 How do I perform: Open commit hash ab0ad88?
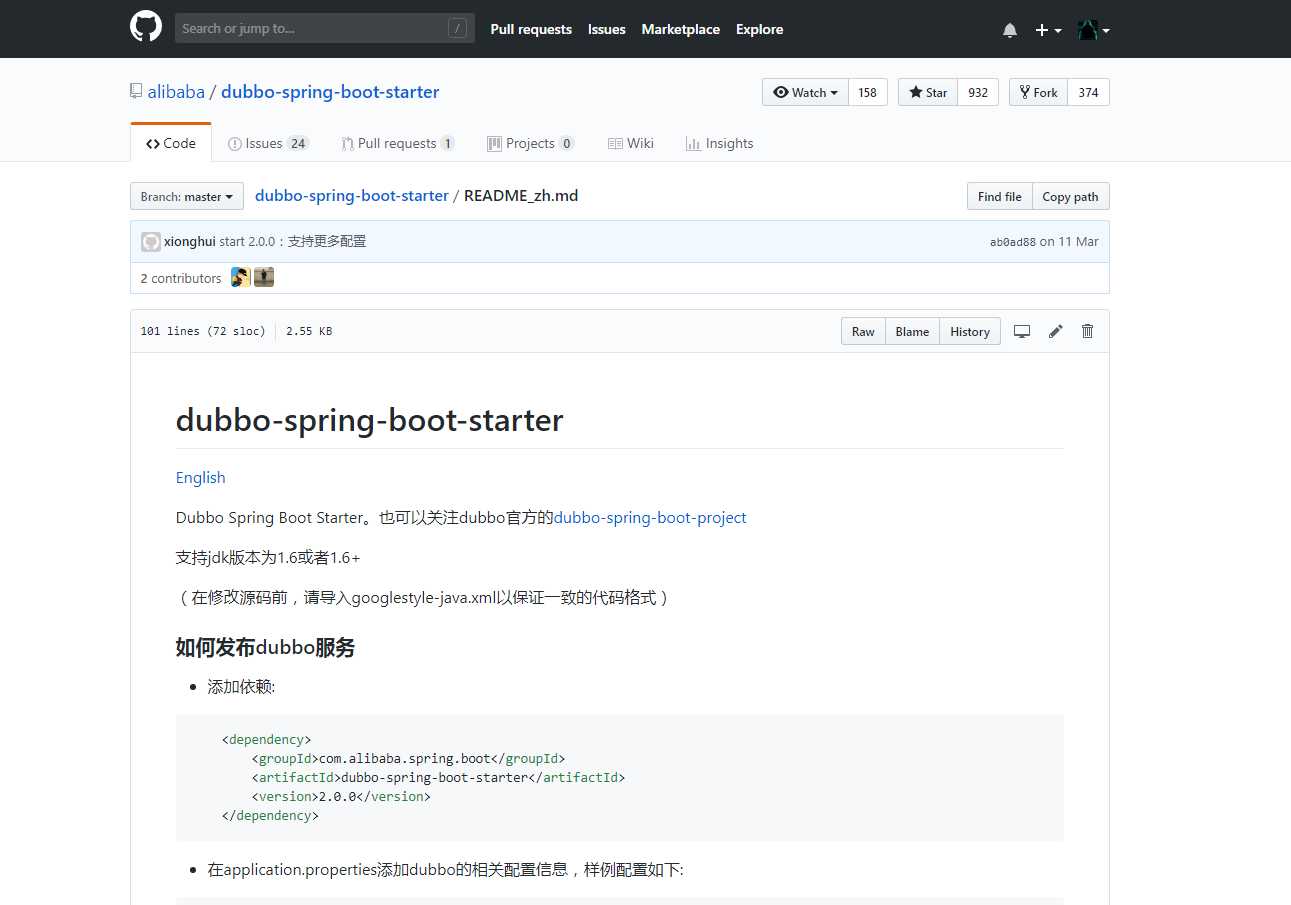click(x=1013, y=242)
